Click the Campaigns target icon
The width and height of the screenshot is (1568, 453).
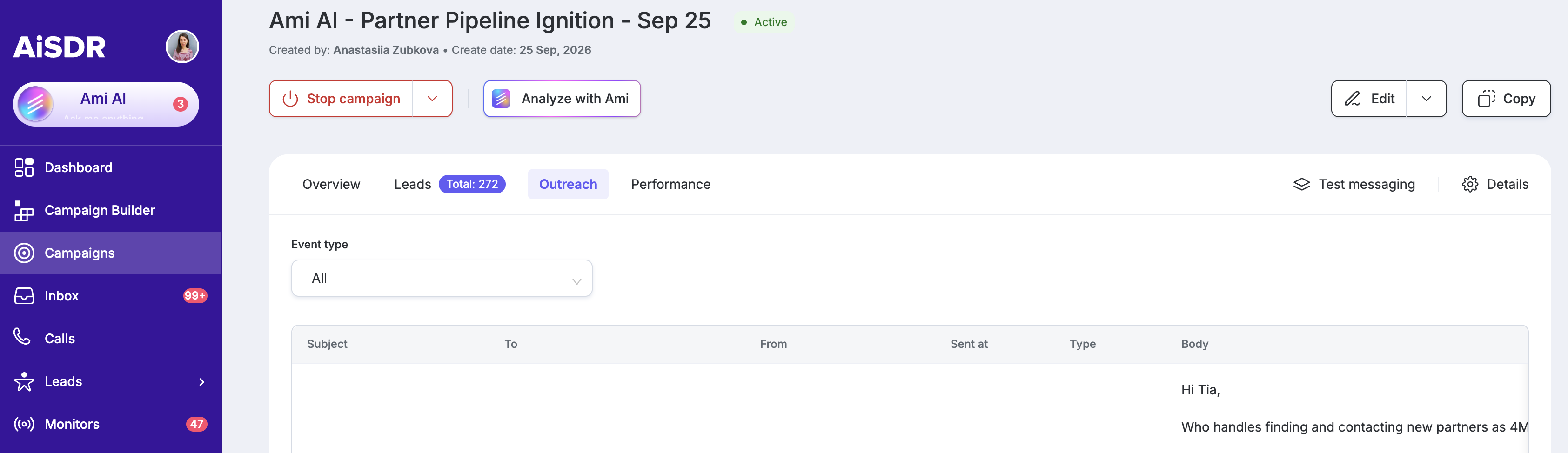24,253
